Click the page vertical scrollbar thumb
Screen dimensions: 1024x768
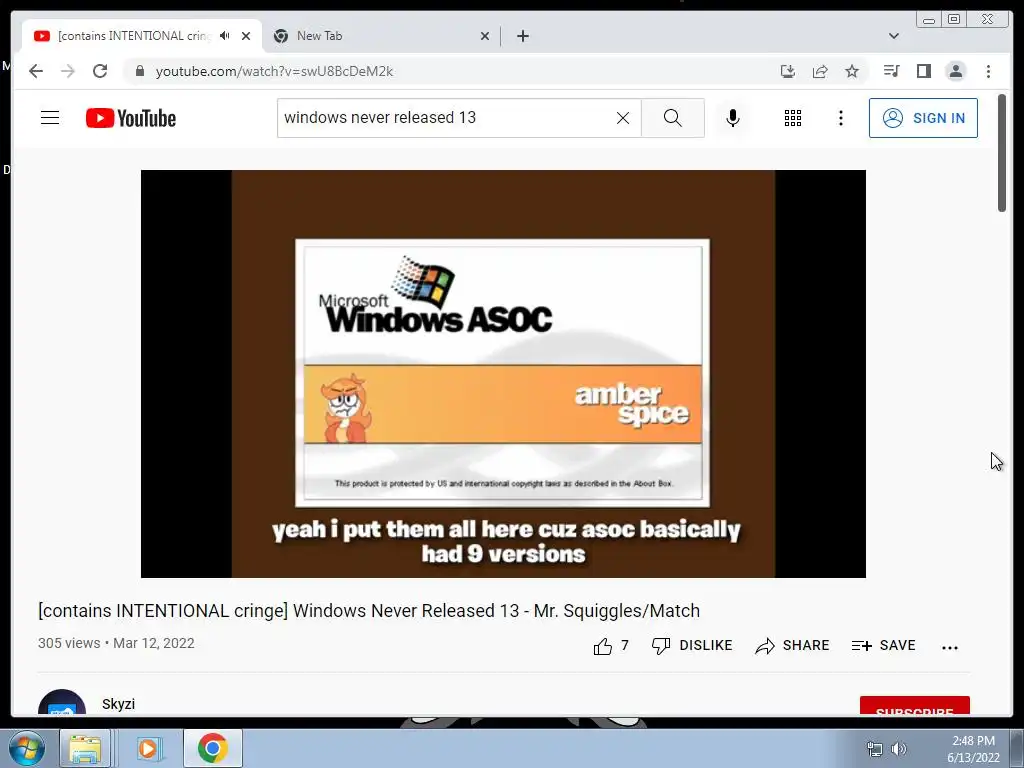click(1002, 153)
